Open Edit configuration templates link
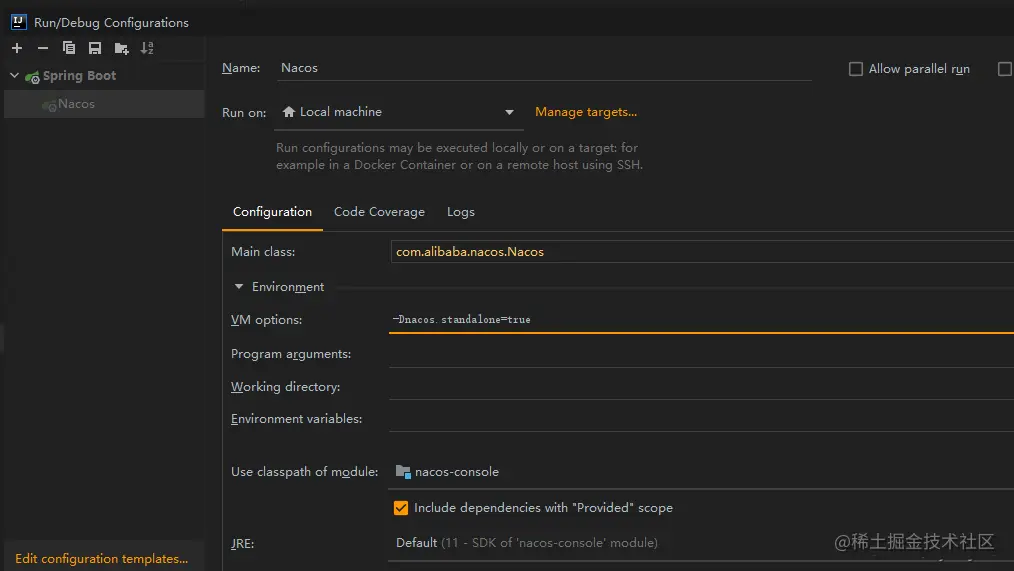The height and width of the screenshot is (571, 1014). [x=102, y=559]
